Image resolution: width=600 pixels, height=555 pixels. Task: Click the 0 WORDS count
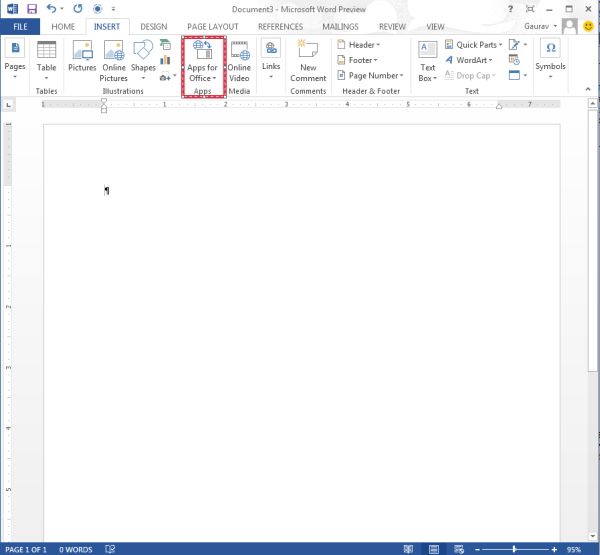point(75,550)
